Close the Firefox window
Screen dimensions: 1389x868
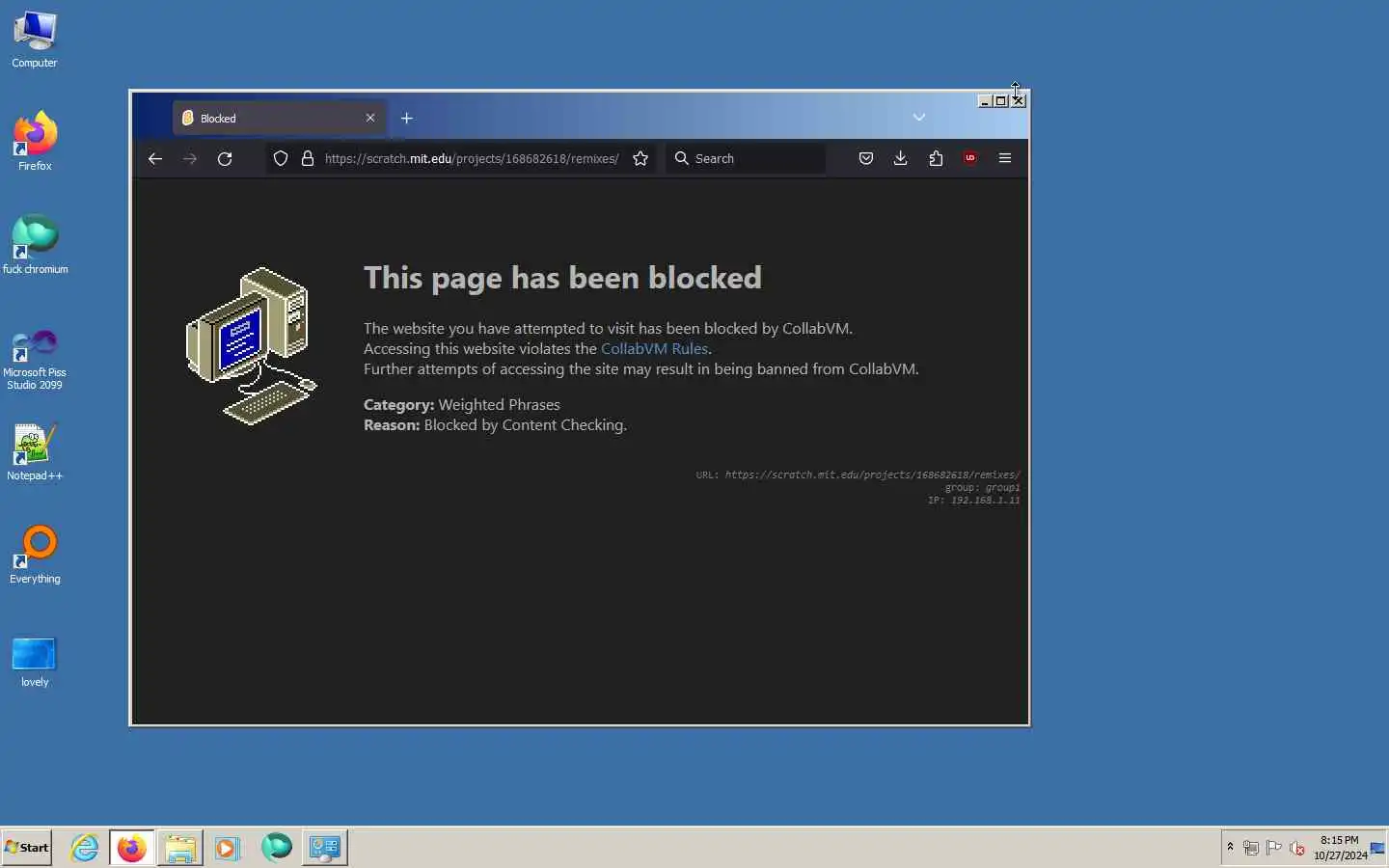[x=1019, y=101]
